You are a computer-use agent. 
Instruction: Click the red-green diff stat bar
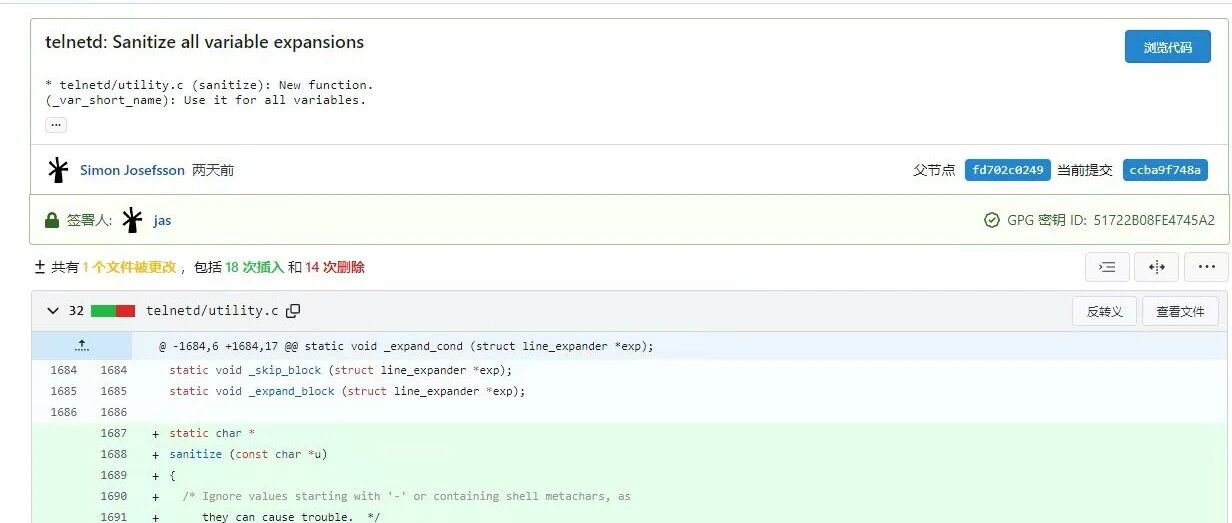tap(113, 311)
